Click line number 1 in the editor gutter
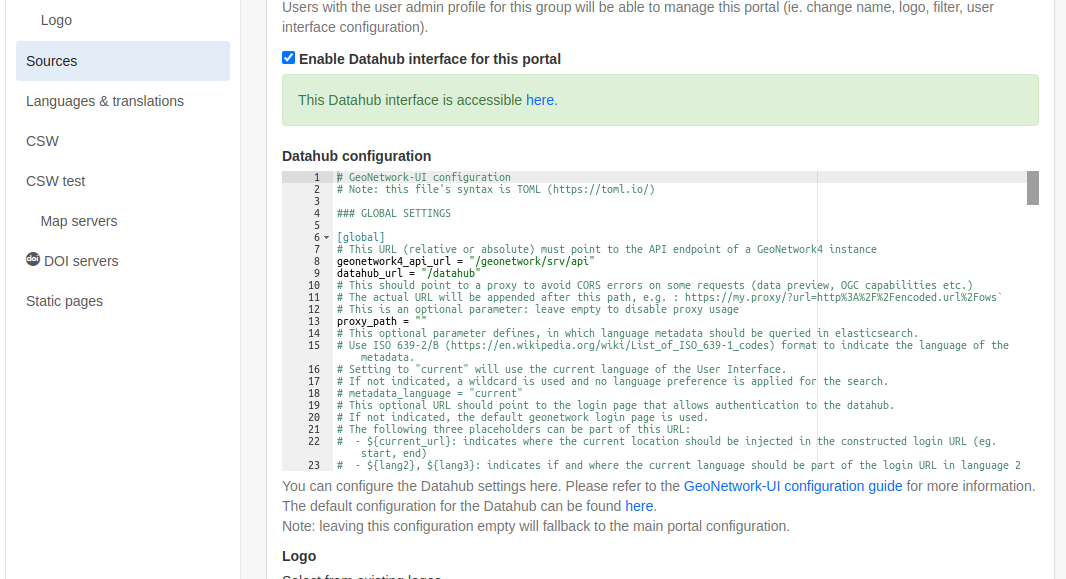 click(316, 177)
